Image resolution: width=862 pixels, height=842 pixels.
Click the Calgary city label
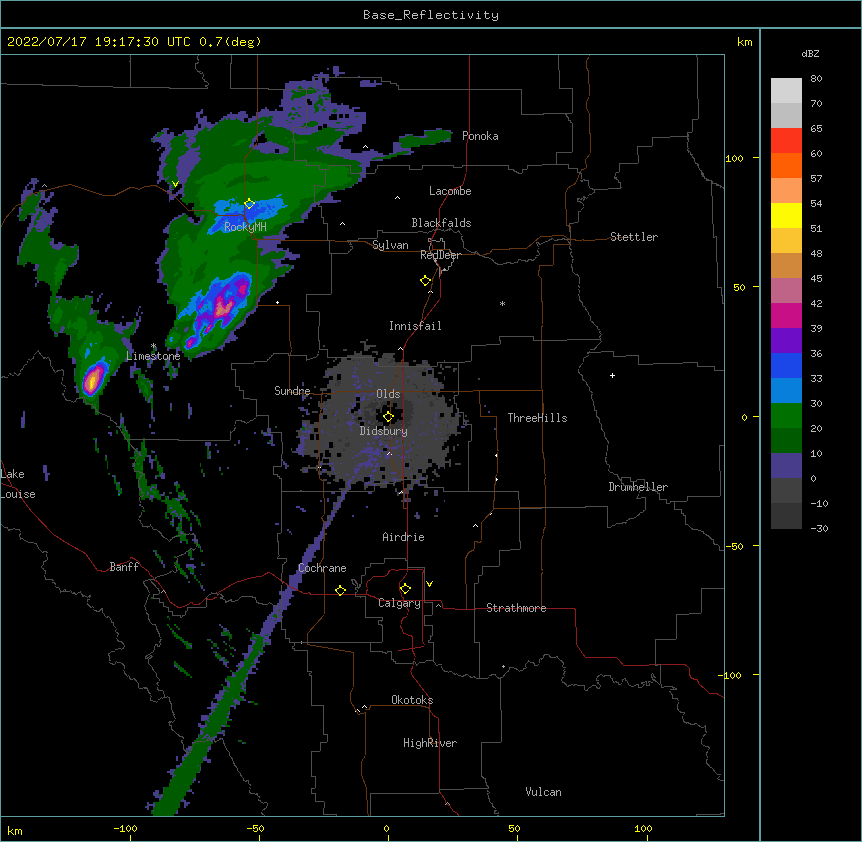[399, 603]
